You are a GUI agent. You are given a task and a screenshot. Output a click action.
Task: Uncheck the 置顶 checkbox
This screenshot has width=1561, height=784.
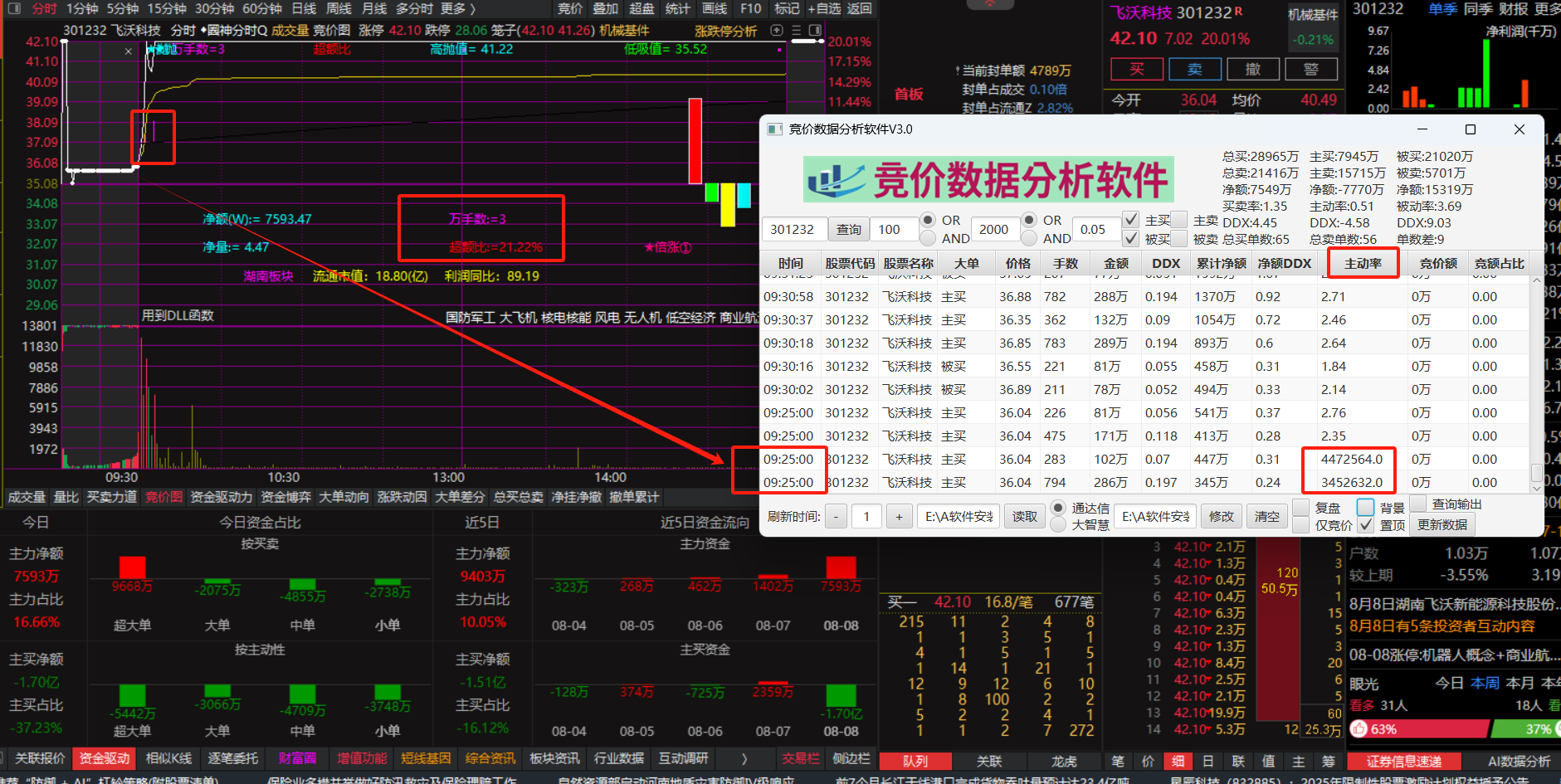[1365, 525]
